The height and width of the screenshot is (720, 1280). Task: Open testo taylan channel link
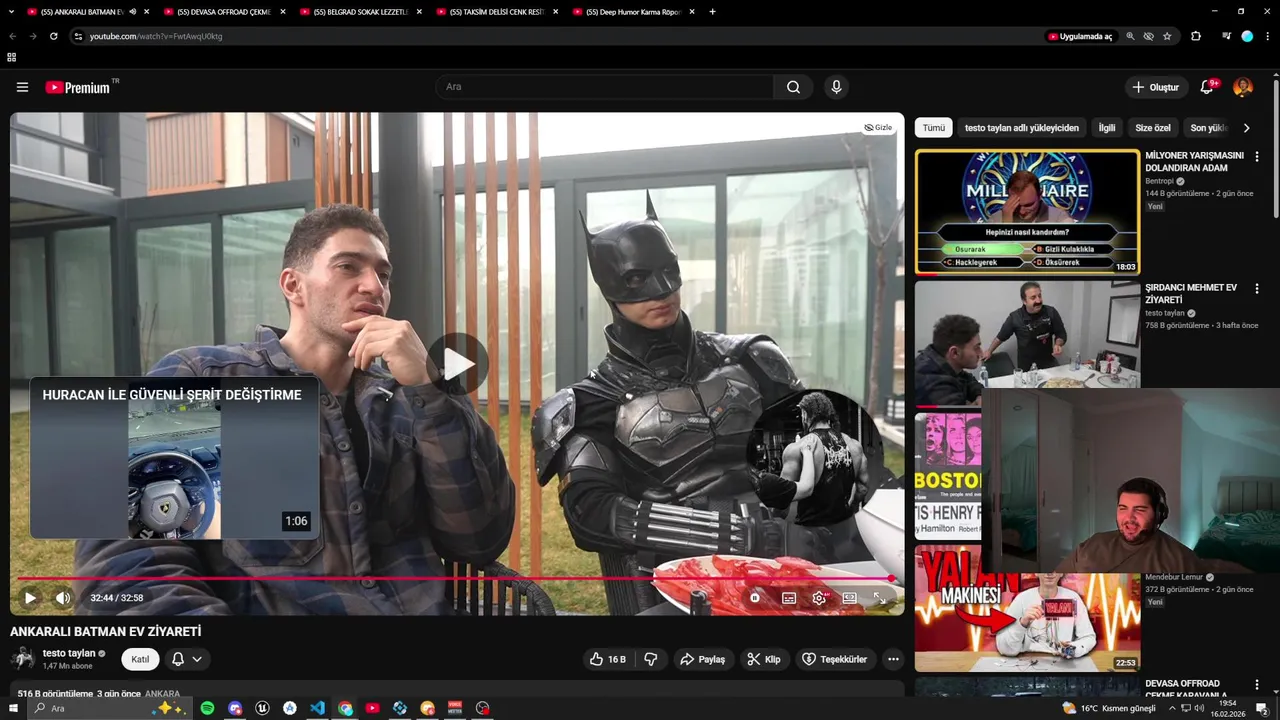tap(69, 653)
